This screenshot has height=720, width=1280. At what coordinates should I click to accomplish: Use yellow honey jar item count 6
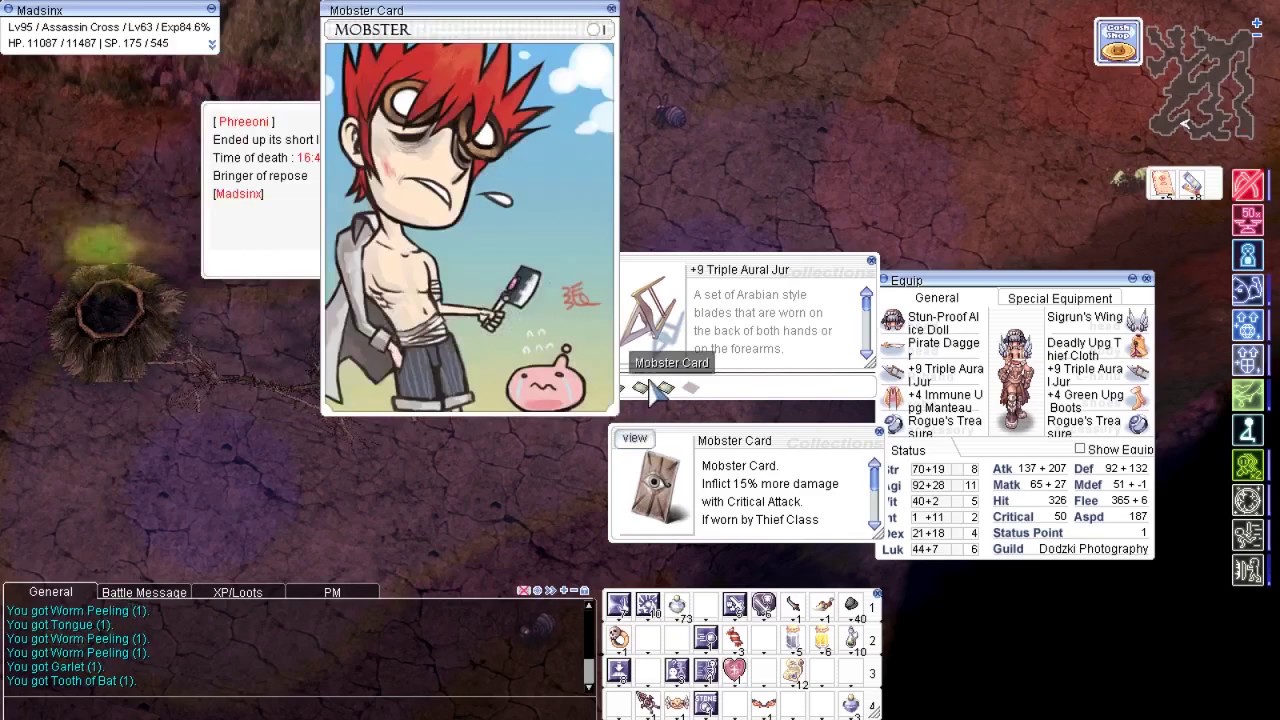coord(822,639)
